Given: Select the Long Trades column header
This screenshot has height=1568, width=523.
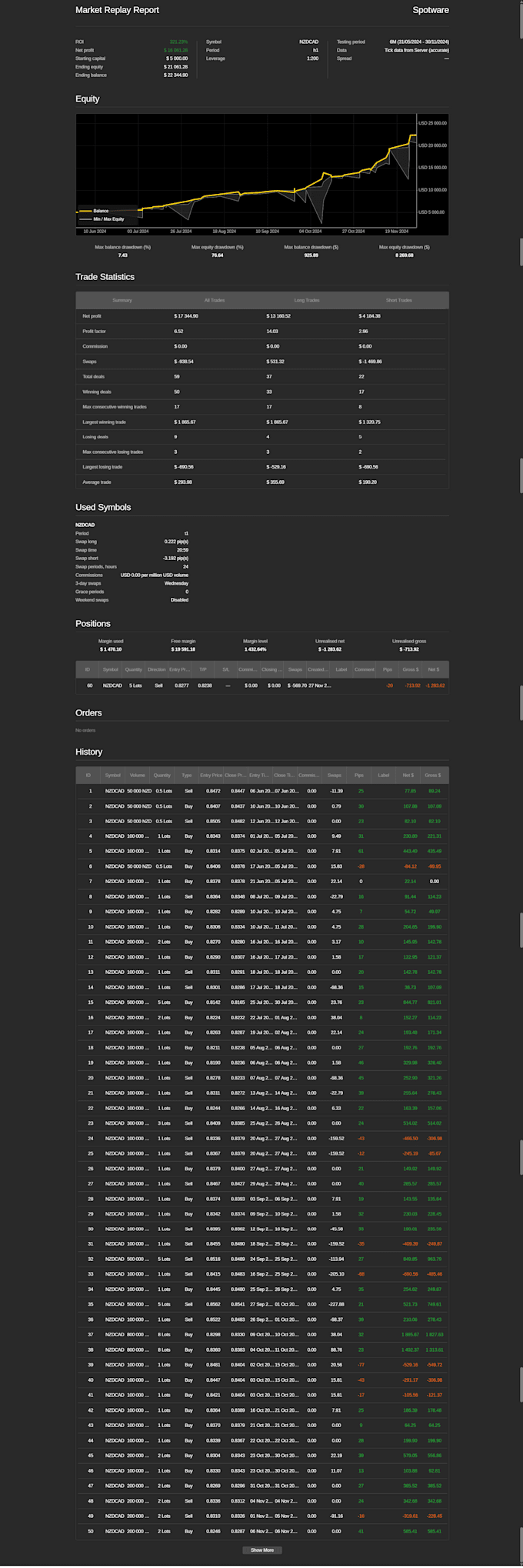Looking at the screenshot, I should point(307,300).
